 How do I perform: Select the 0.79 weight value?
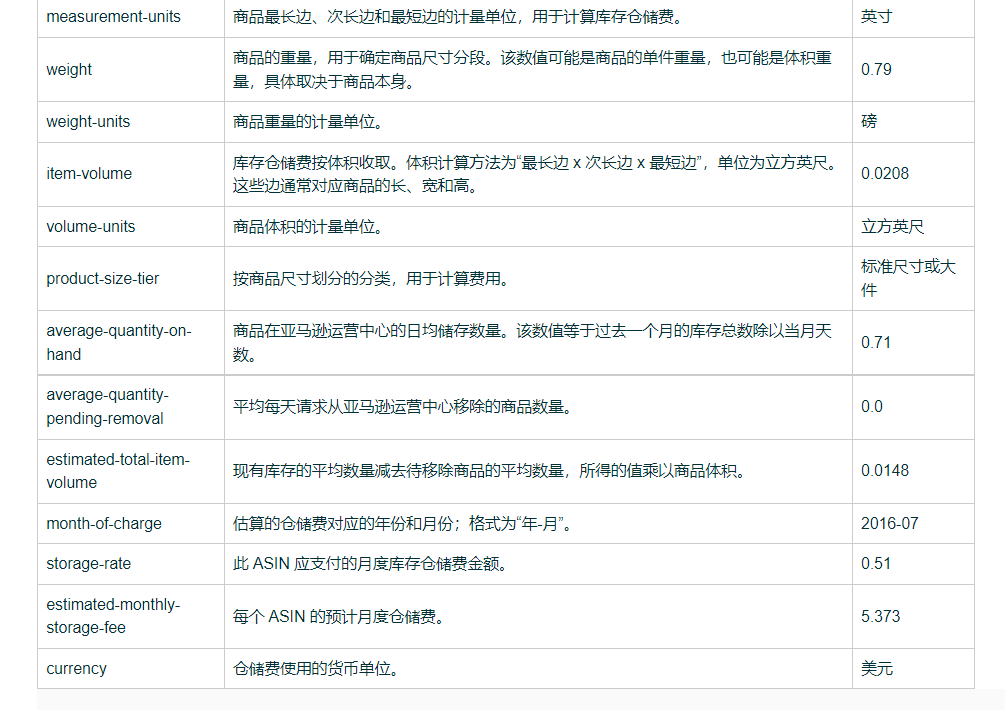(874, 70)
